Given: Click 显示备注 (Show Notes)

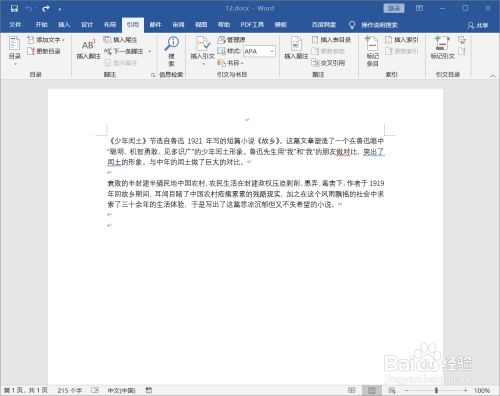Looking at the screenshot, I should (x=121, y=63).
